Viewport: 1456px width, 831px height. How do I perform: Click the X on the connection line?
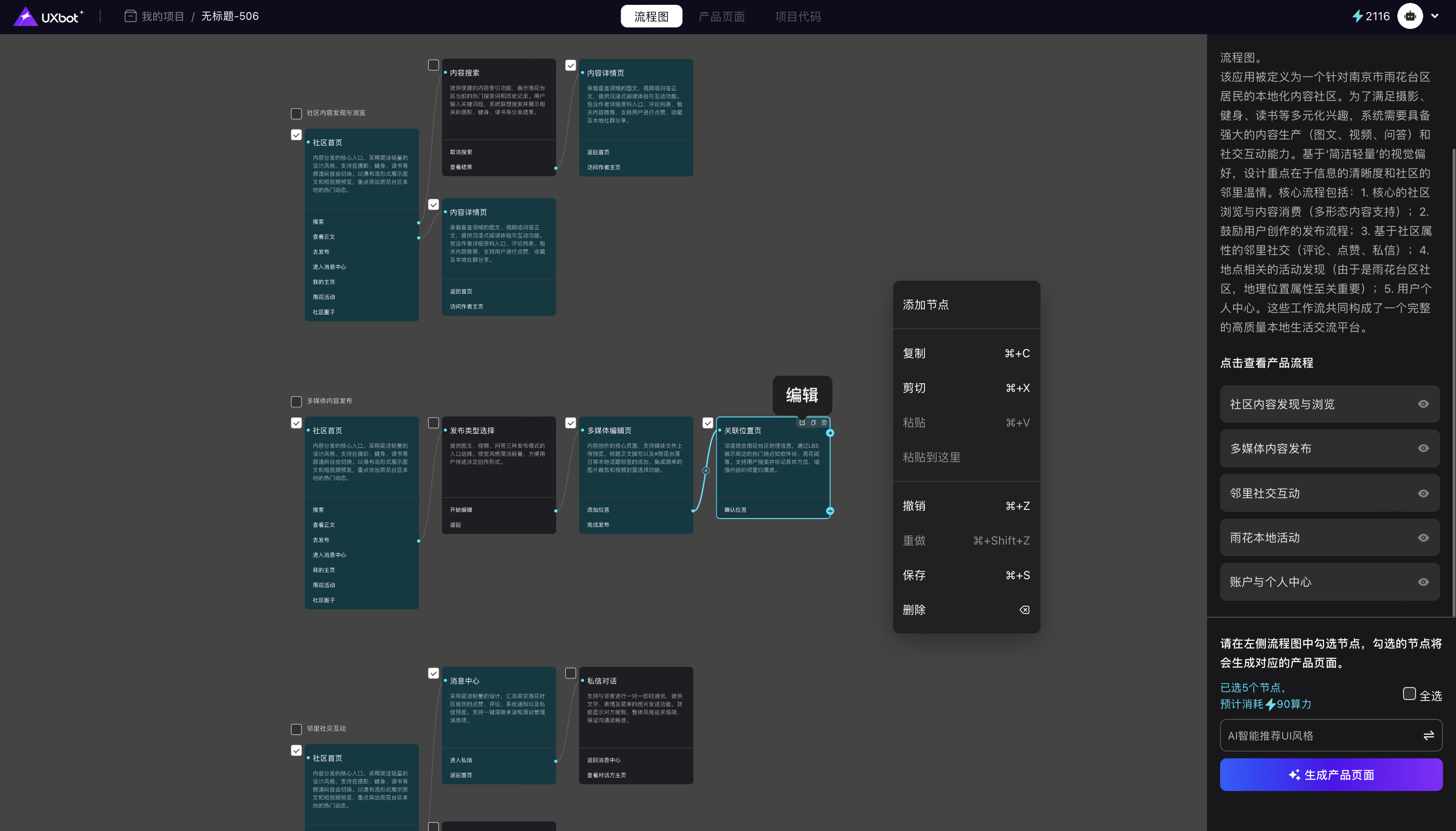(x=706, y=471)
